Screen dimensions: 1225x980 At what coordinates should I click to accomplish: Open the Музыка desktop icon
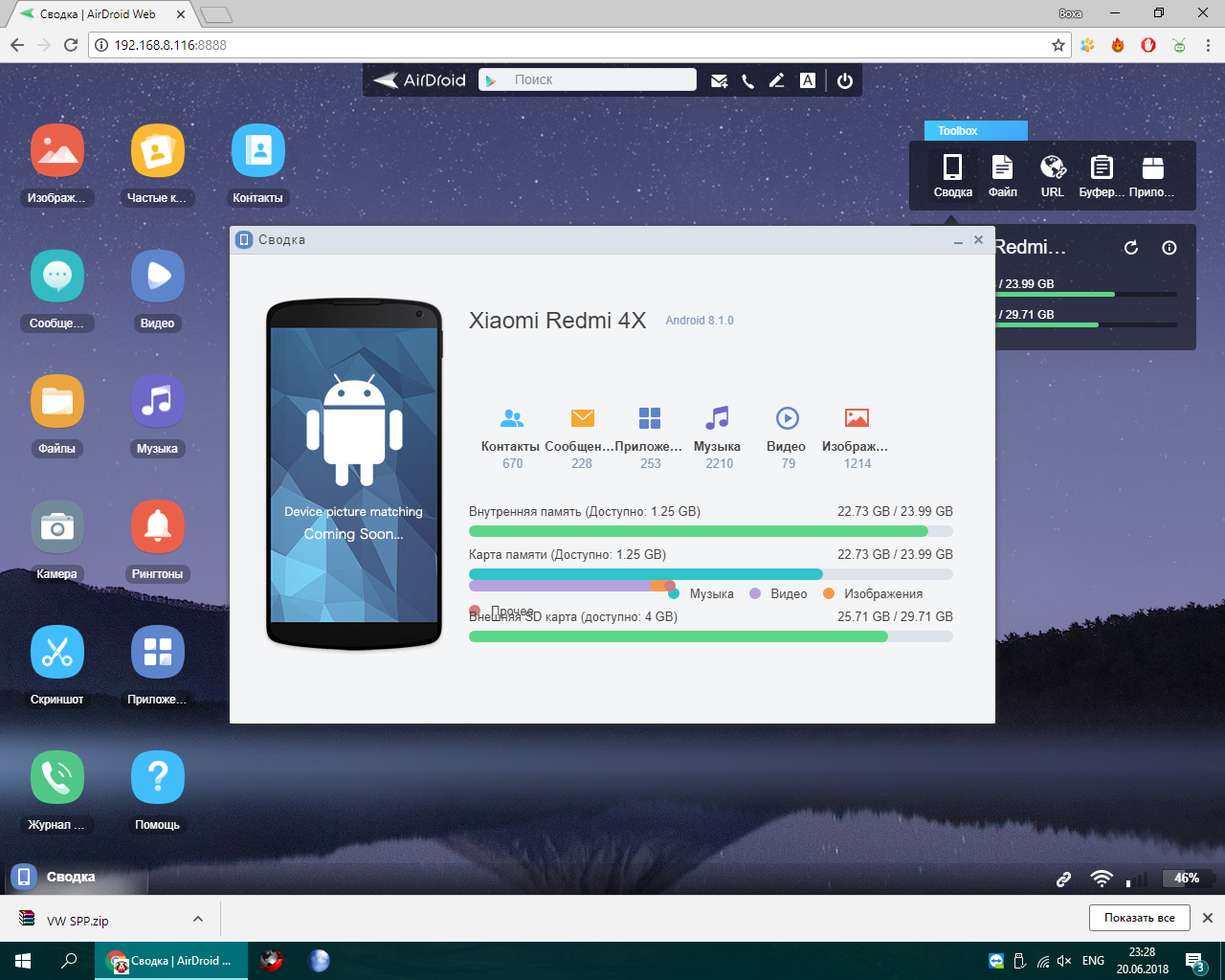coord(158,402)
